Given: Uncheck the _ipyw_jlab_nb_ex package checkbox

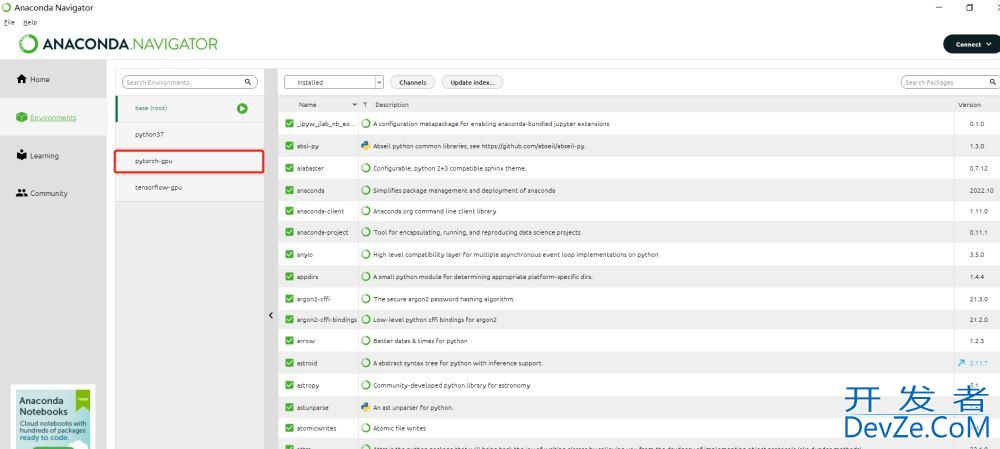Looking at the screenshot, I should click(x=290, y=124).
